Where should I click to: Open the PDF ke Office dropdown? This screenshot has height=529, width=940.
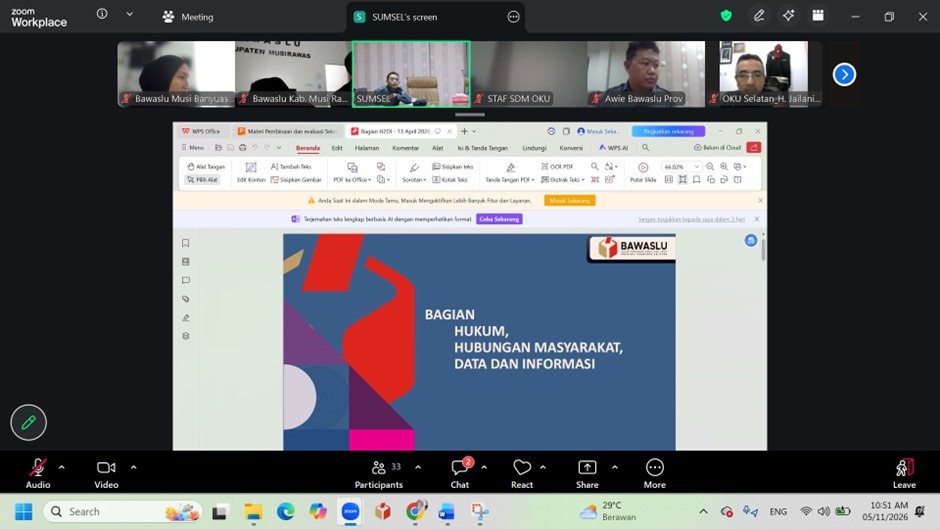pyautogui.click(x=352, y=172)
